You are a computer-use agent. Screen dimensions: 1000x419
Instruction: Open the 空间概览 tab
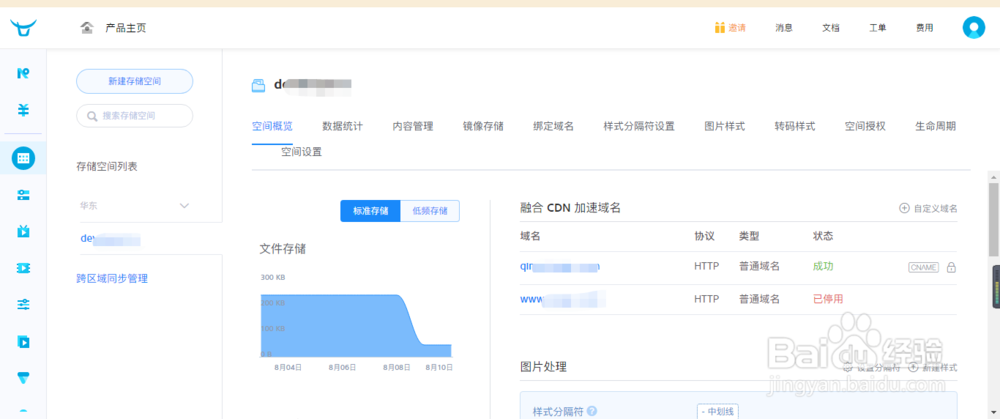coord(272,126)
